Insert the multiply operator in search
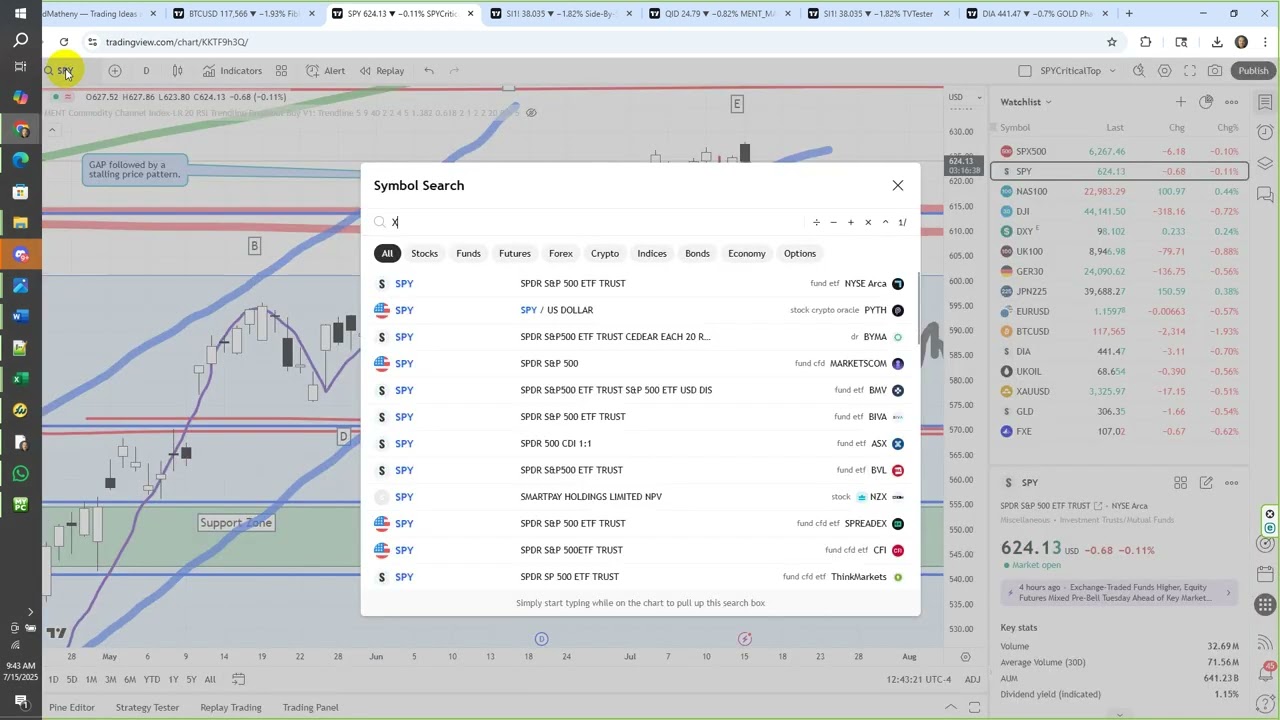This screenshot has height=720, width=1280. 868,222
